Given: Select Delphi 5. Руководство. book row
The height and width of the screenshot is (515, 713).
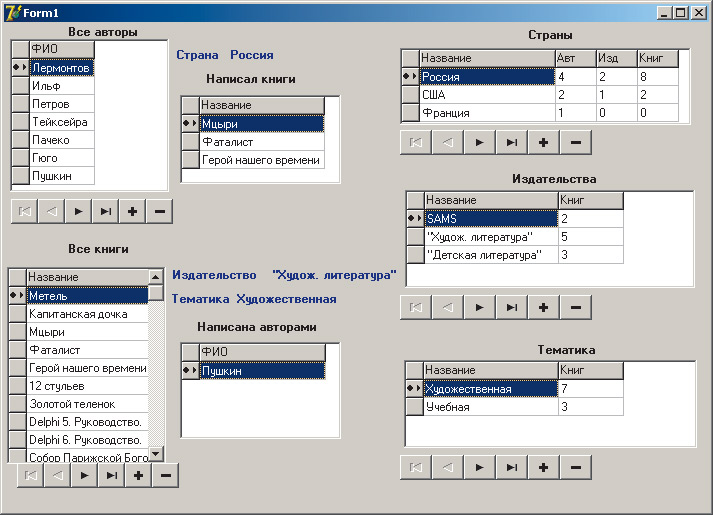Looking at the screenshot, I should (x=88, y=422).
